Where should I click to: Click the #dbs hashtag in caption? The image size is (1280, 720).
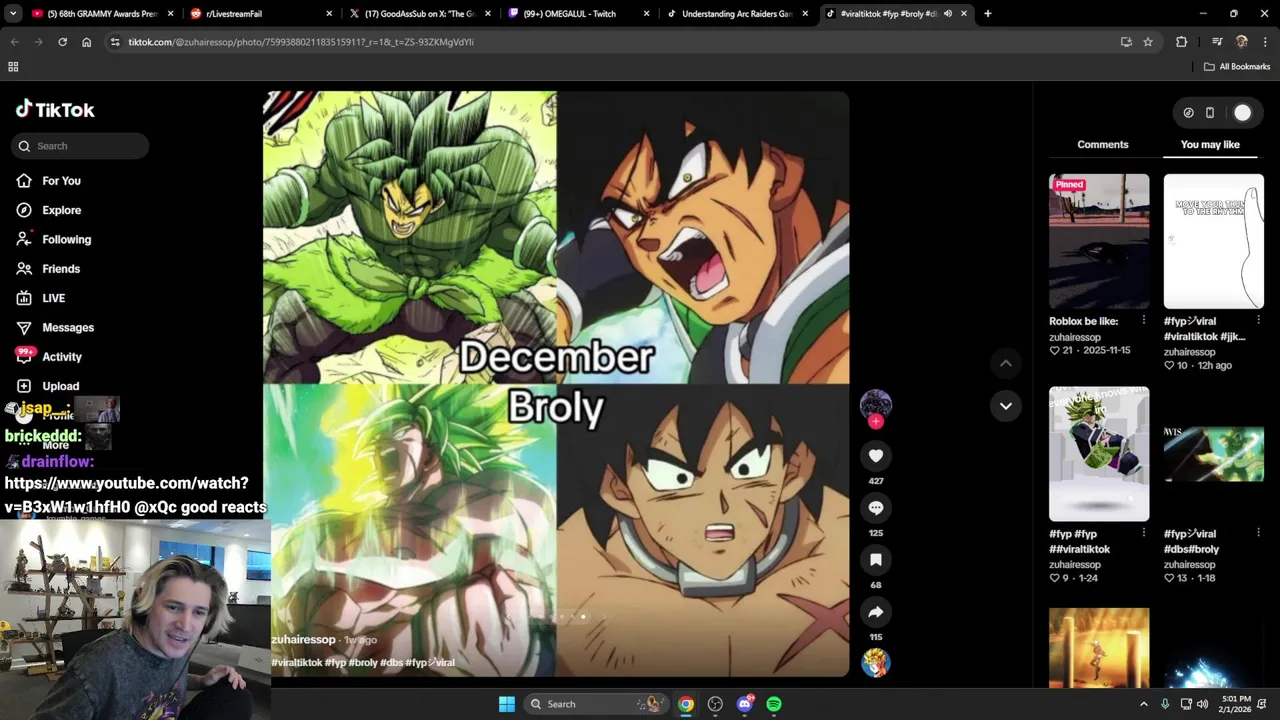point(391,663)
